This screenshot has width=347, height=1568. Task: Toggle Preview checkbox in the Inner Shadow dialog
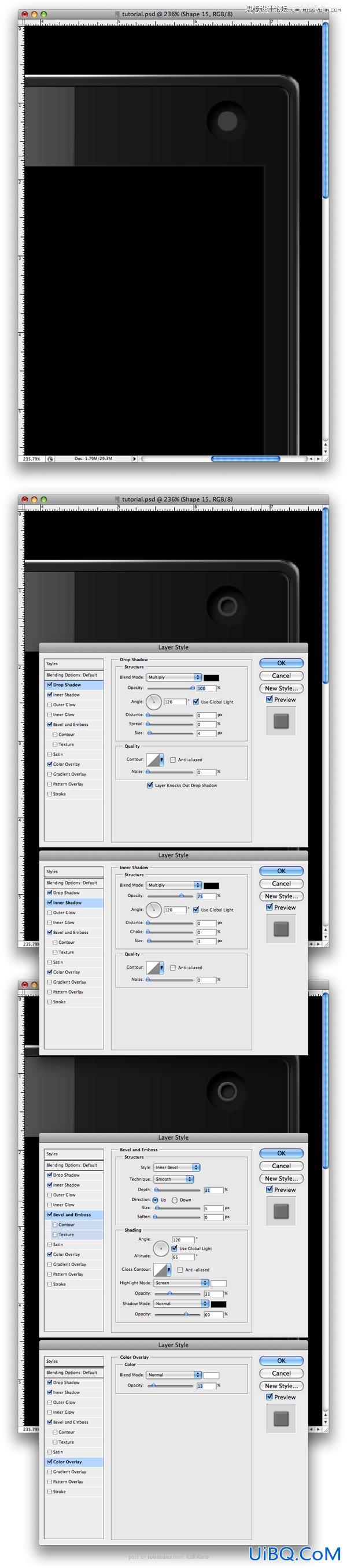pos(269,907)
